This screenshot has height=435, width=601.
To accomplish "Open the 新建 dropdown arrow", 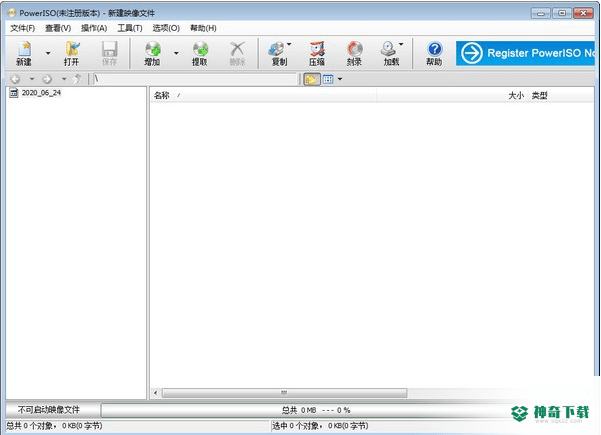I will [48, 53].
